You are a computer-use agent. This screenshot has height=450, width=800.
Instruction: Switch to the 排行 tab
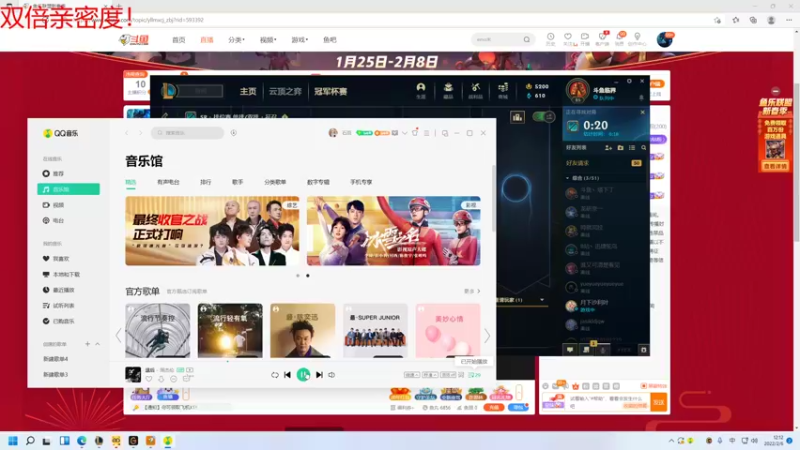(x=206, y=182)
